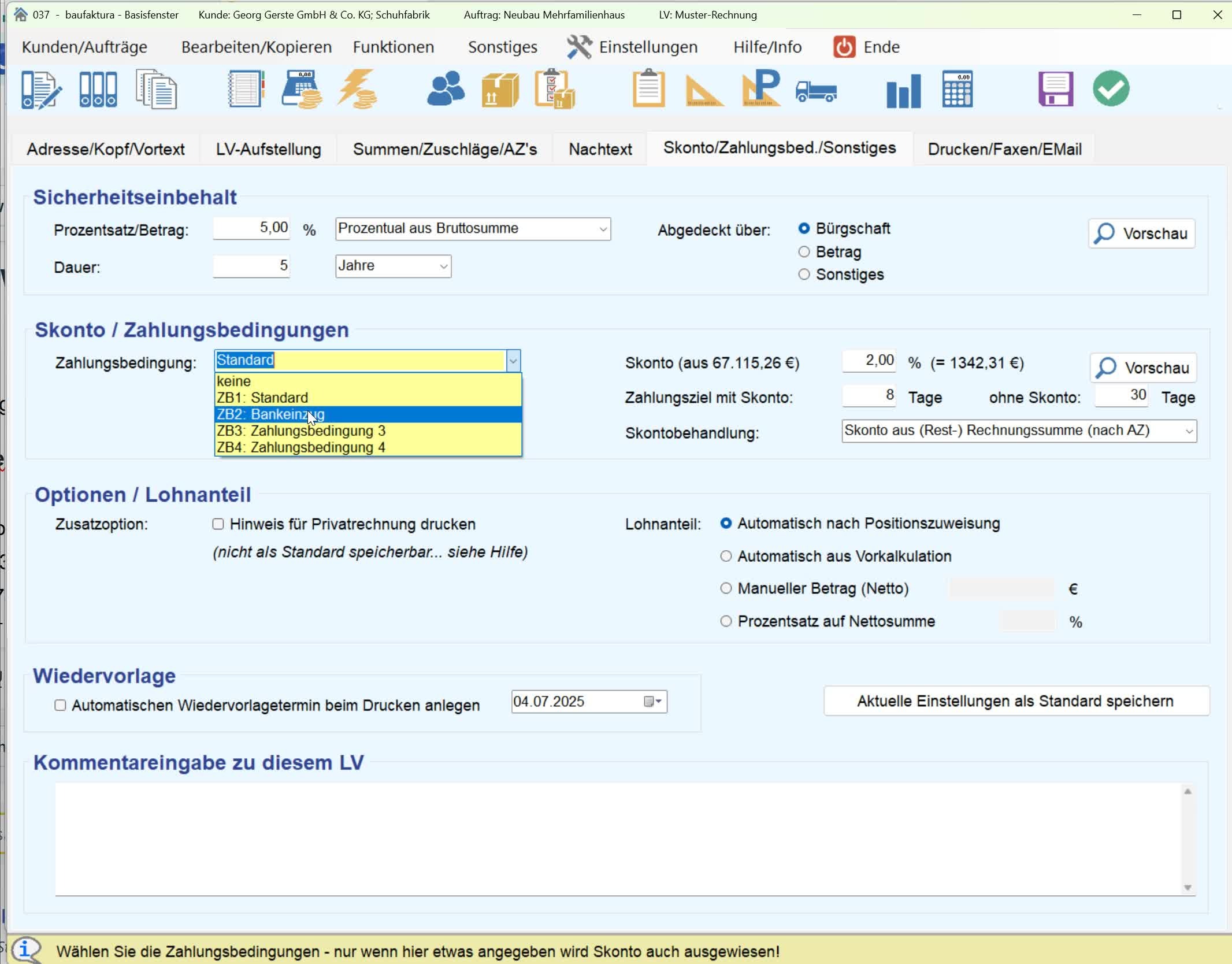Click the cardboard box materials icon
The image size is (1232, 964).
point(500,90)
